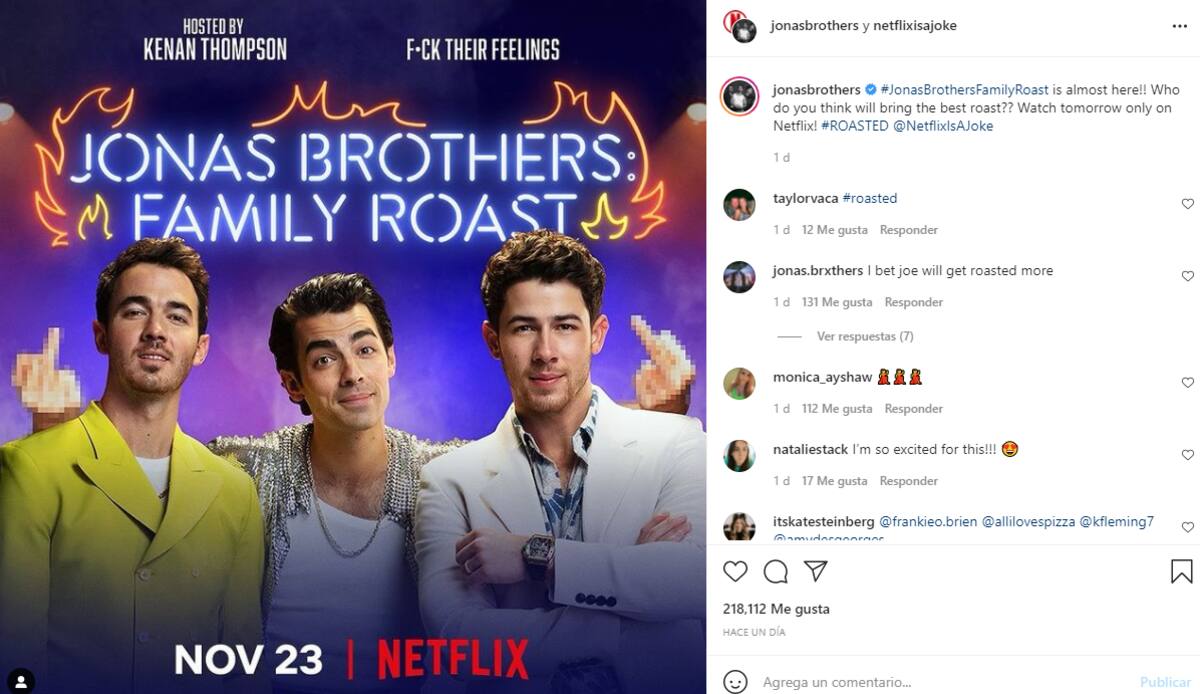
Task: Open the three-dot more options menu
Action: point(1180,26)
